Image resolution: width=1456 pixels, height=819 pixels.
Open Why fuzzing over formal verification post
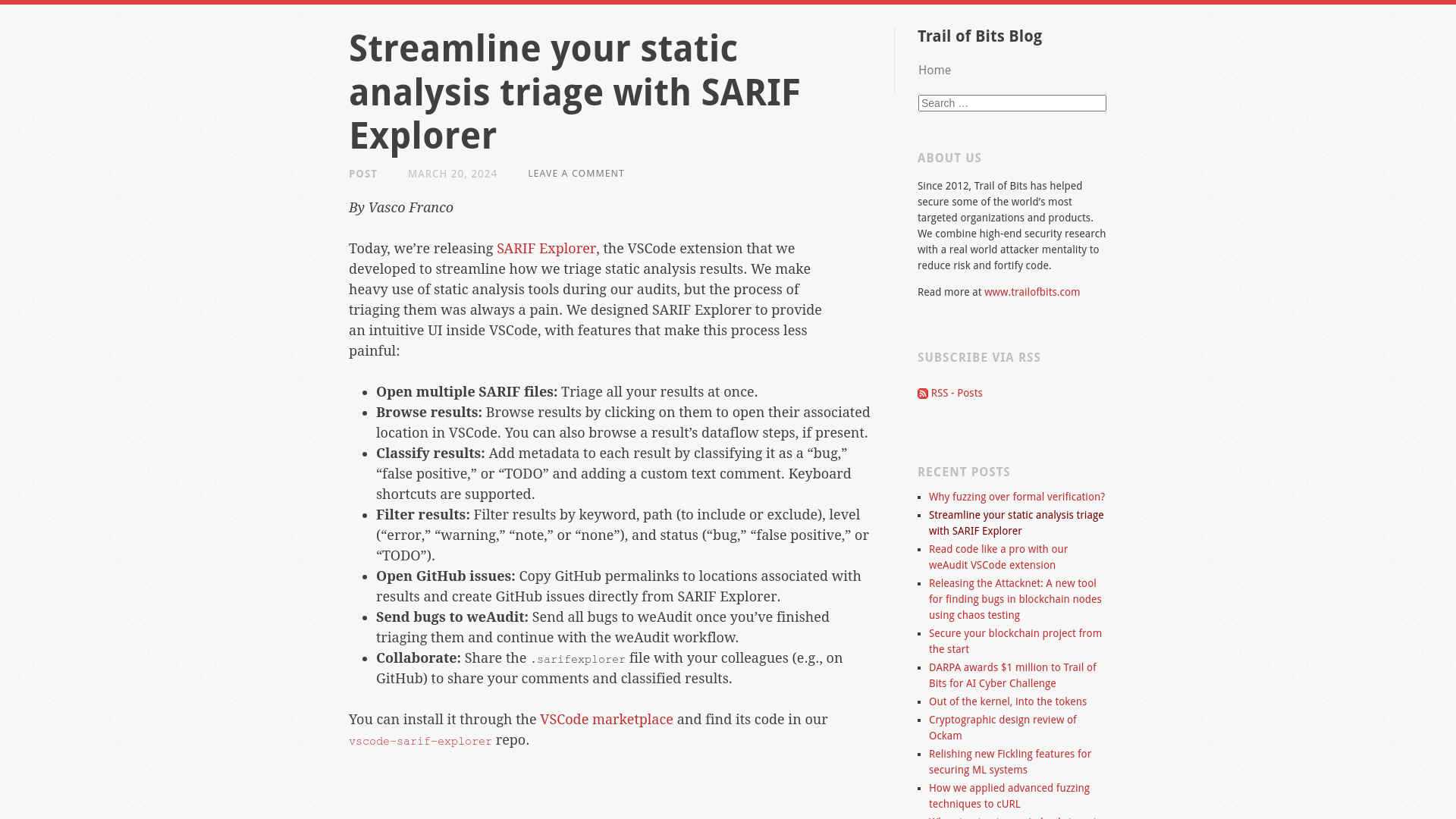pyautogui.click(x=1016, y=497)
